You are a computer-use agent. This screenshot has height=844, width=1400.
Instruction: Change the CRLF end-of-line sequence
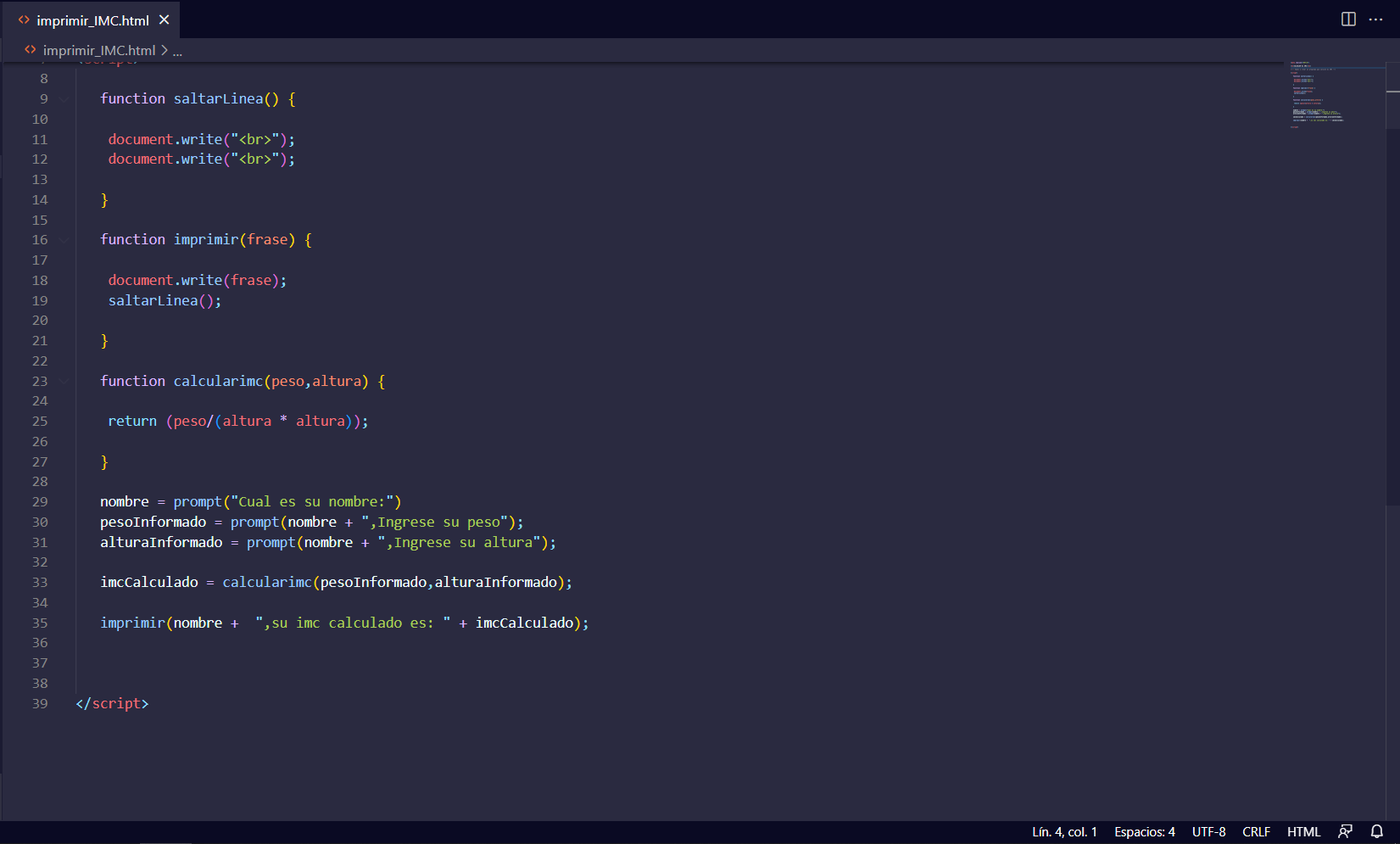(x=1256, y=831)
